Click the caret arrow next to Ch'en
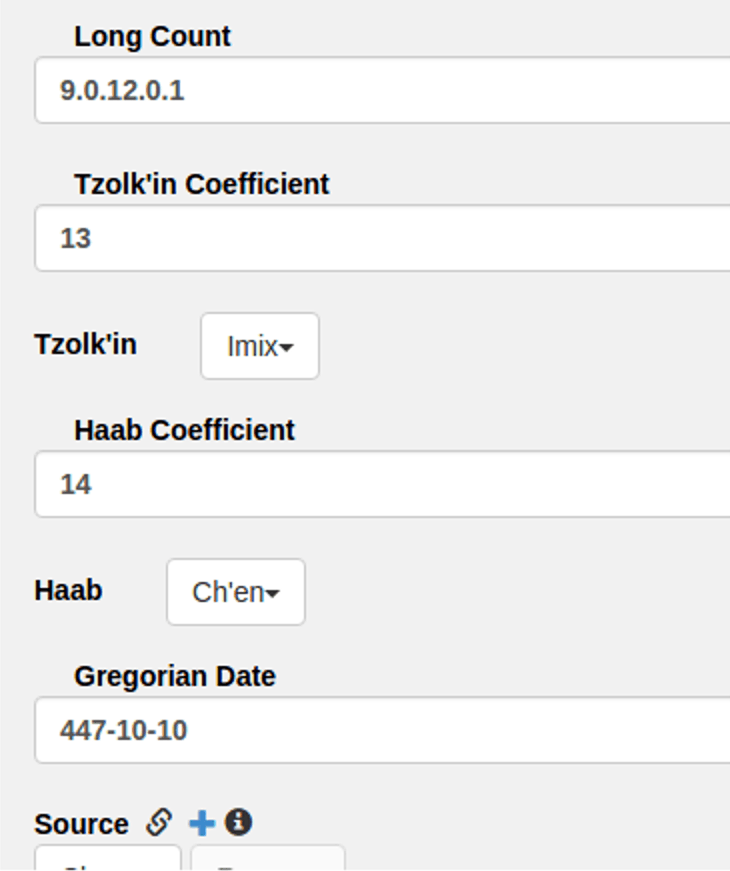The width and height of the screenshot is (730, 871). tap(272, 594)
